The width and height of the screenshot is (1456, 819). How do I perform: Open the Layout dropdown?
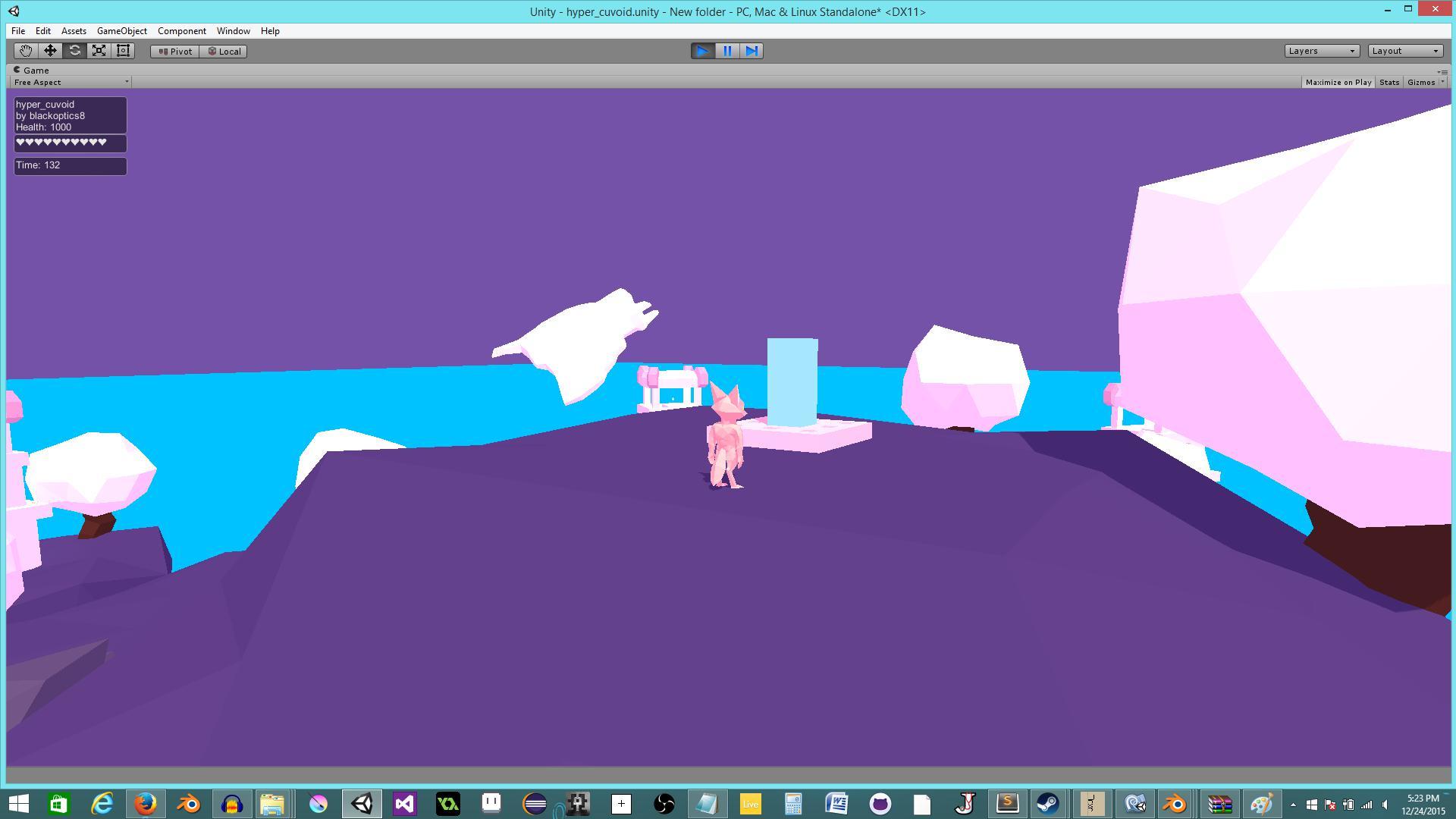[x=1404, y=51]
